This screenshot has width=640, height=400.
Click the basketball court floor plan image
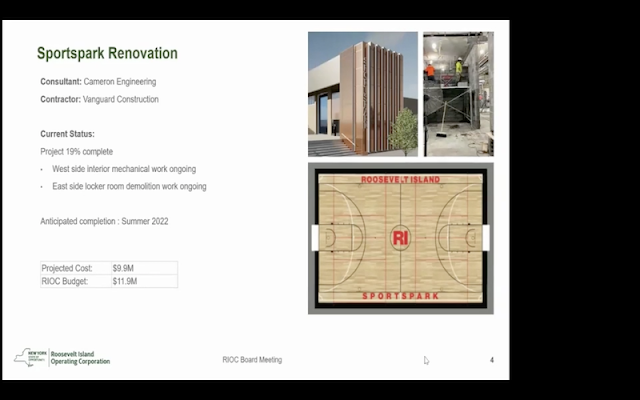click(x=400, y=239)
